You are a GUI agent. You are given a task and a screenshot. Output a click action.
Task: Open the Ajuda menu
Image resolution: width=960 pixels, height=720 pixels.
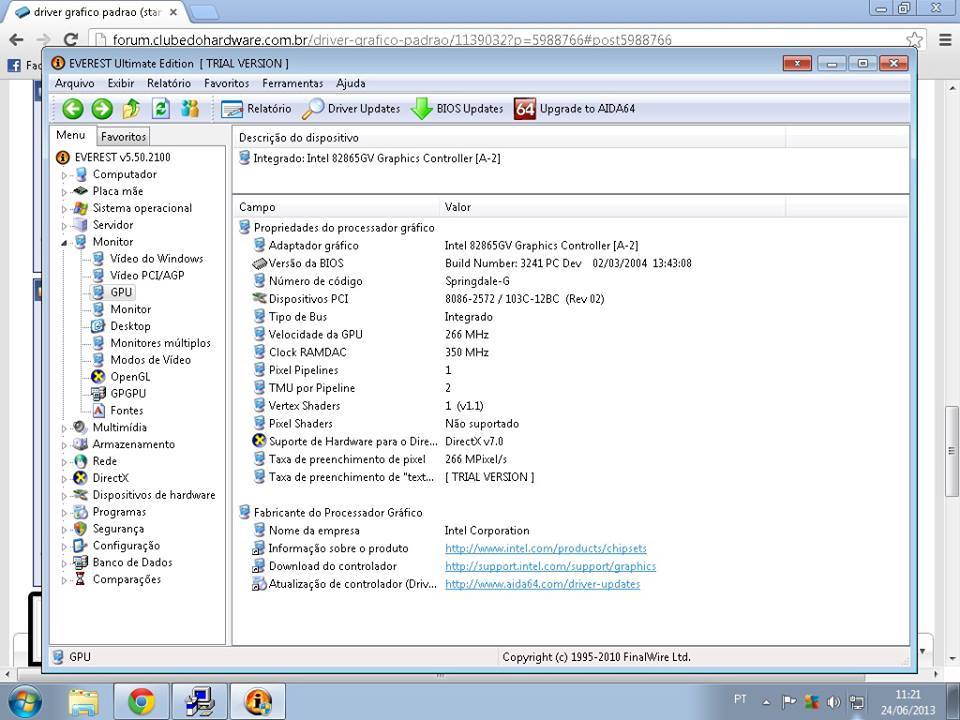click(x=351, y=83)
